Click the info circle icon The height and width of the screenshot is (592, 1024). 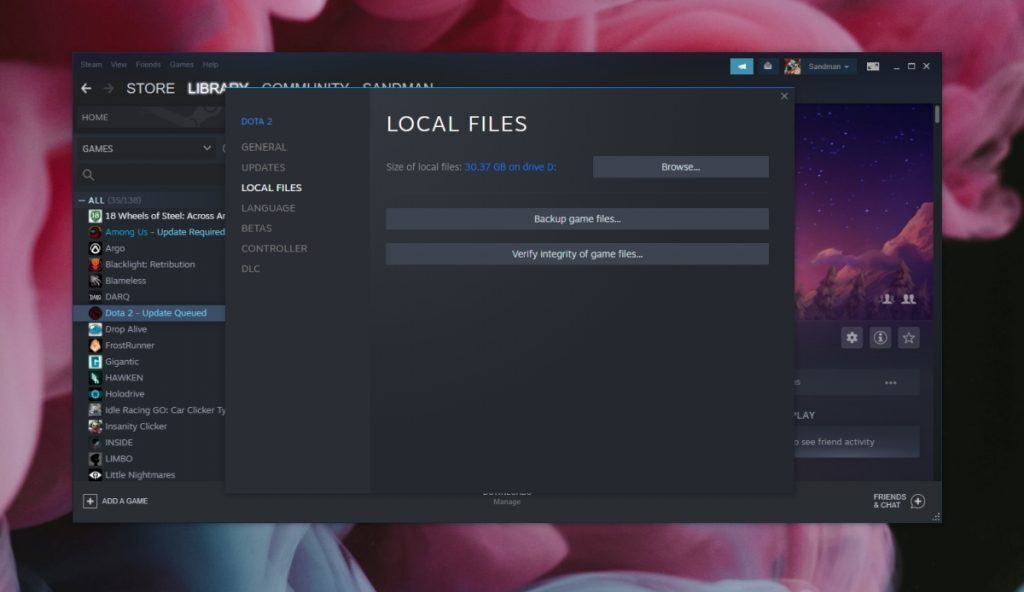[x=880, y=338]
